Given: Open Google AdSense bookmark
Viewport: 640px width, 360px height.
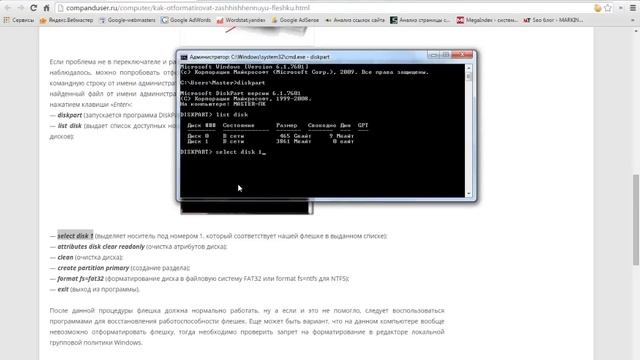Looking at the screenshot, I should click(x=295, y=20).
